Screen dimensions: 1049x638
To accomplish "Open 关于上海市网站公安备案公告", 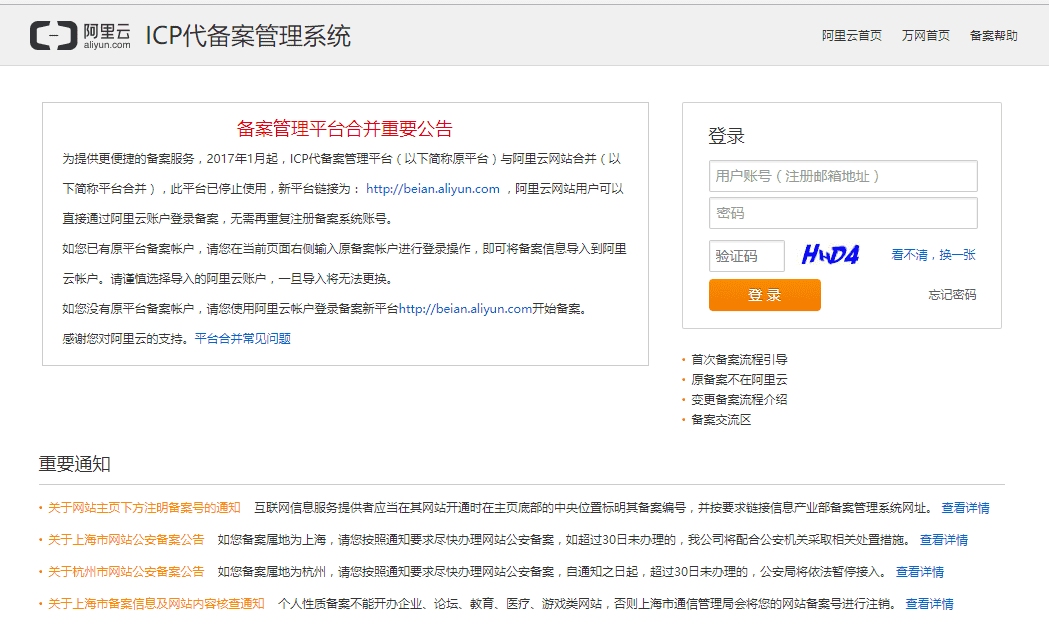I will click(x=126, y=540).
